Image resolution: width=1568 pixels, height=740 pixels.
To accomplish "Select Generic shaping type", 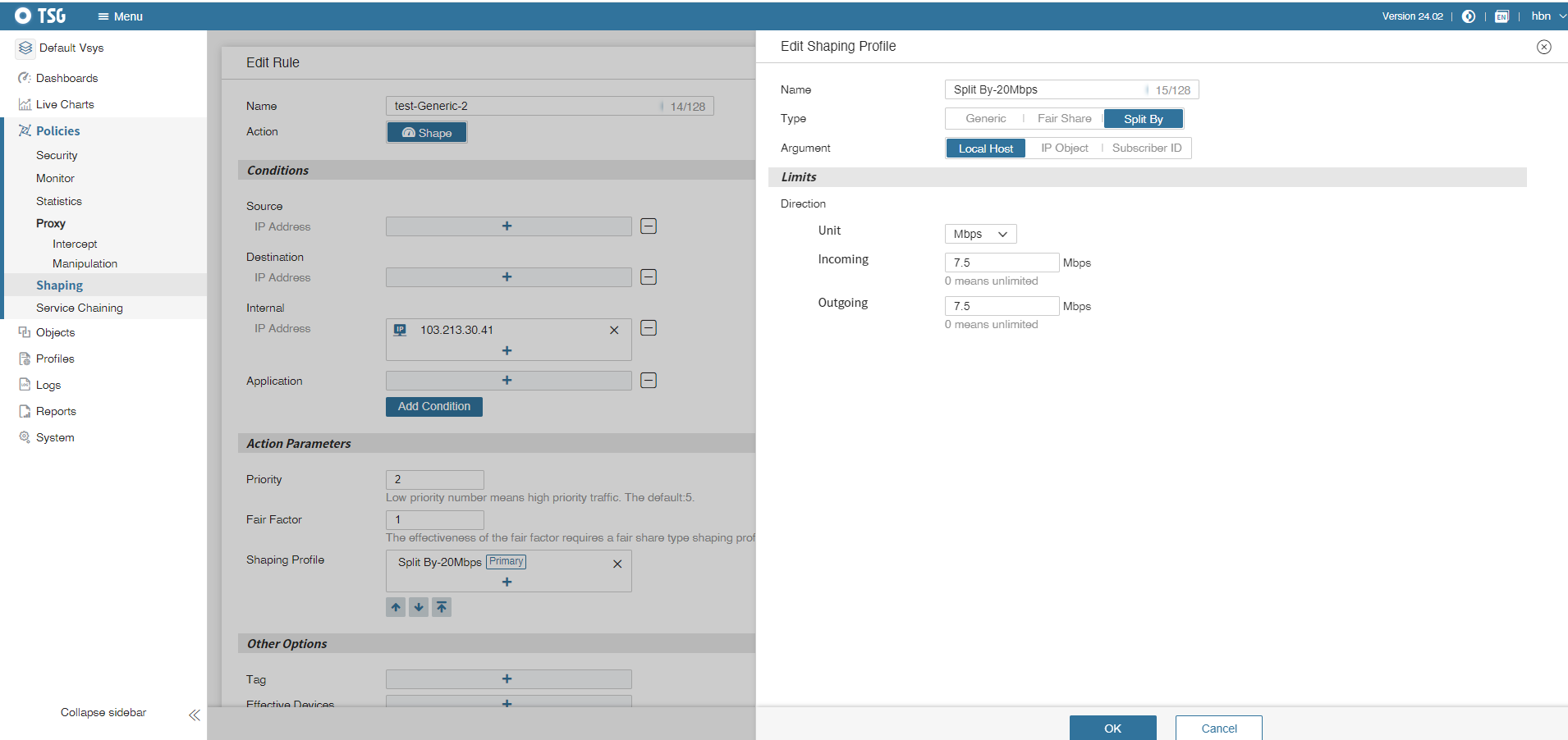I will 985,119.
